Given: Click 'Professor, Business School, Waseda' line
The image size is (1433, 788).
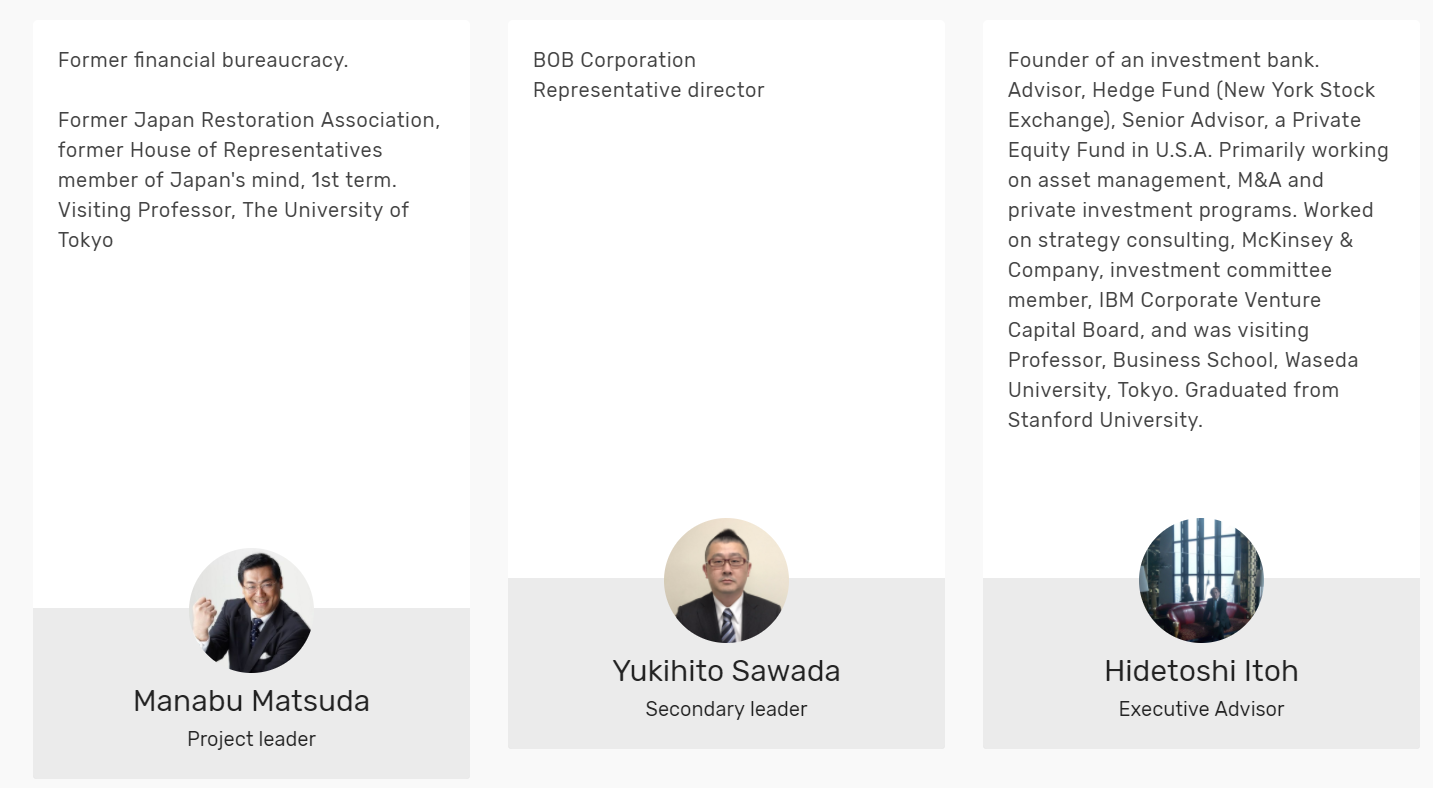Looking at the screenshot, I should pos(1183,360).
